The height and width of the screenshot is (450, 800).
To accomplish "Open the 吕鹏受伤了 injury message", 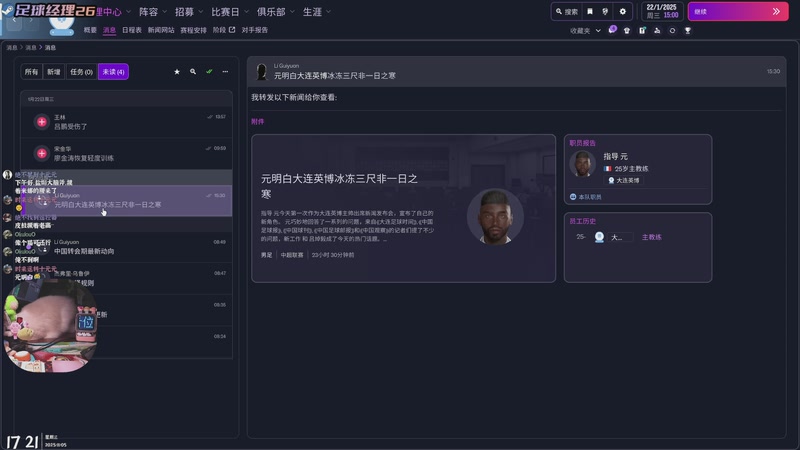I will tap(127, 122).
